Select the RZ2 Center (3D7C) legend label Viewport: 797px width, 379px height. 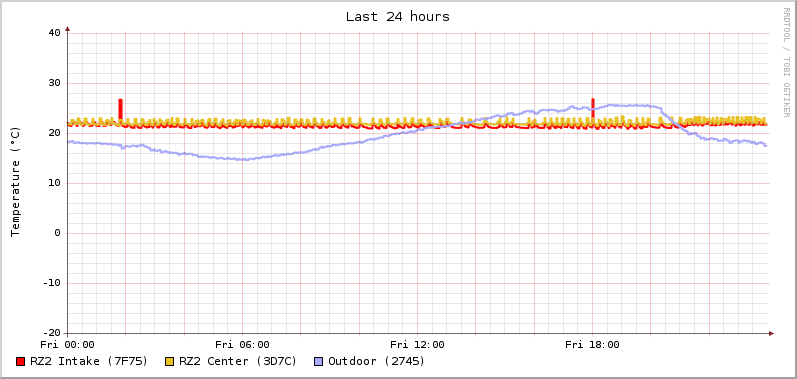238,361
